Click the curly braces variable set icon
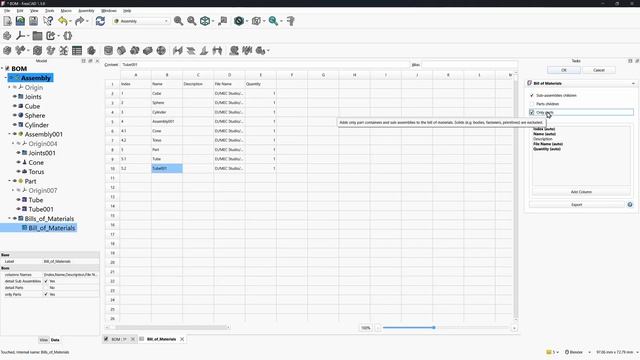Screen dimensions: 640x360 (68, 36)
